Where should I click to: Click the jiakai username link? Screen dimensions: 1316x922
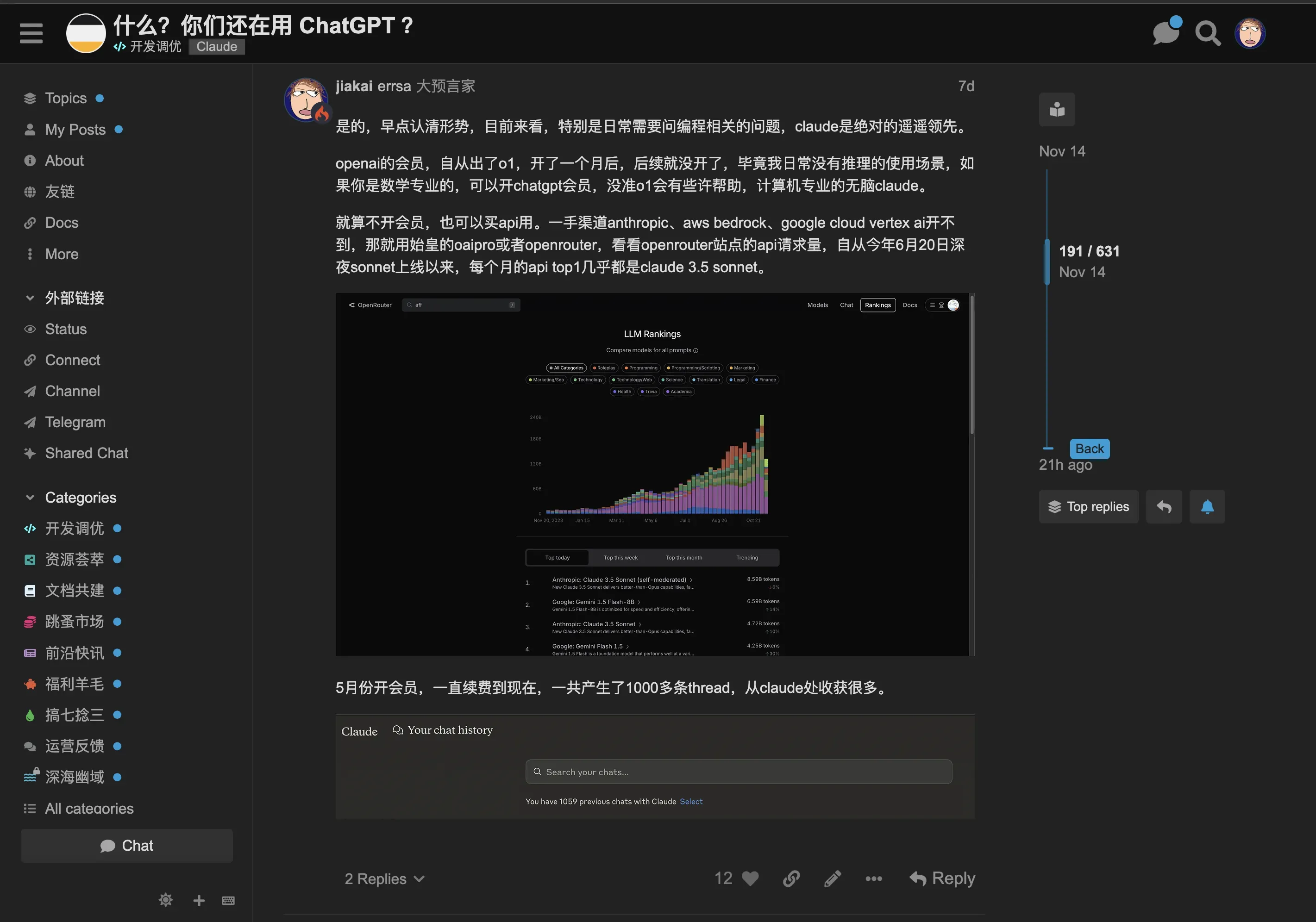tap(354, 87)
